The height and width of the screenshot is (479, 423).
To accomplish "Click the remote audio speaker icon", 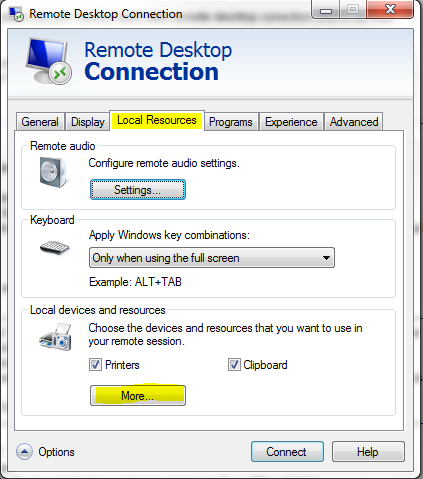I will 53,172.
